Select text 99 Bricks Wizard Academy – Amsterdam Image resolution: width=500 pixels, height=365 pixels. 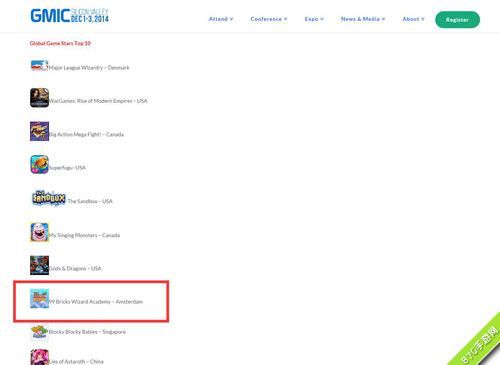click(x=96, y=302)
